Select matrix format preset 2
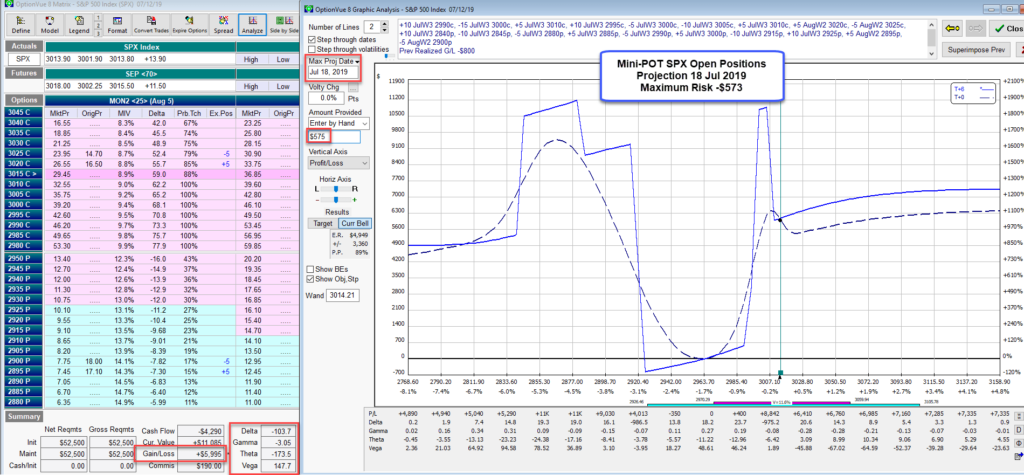Viewport: 1024px width, 475px height. [98, 25]
